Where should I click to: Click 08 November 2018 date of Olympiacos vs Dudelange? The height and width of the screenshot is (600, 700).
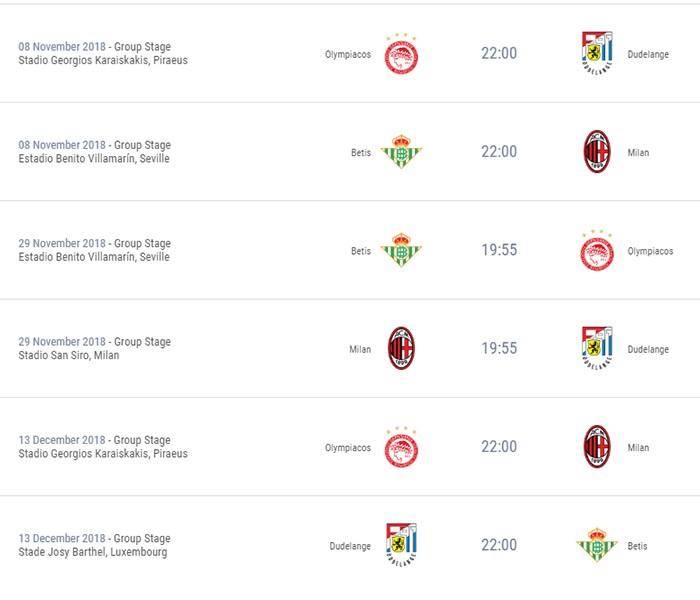62,47
